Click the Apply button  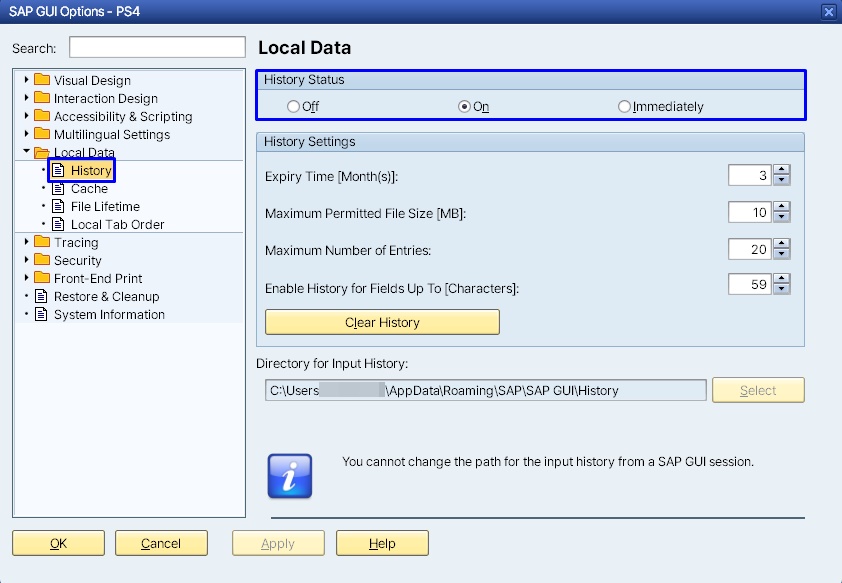278,543
